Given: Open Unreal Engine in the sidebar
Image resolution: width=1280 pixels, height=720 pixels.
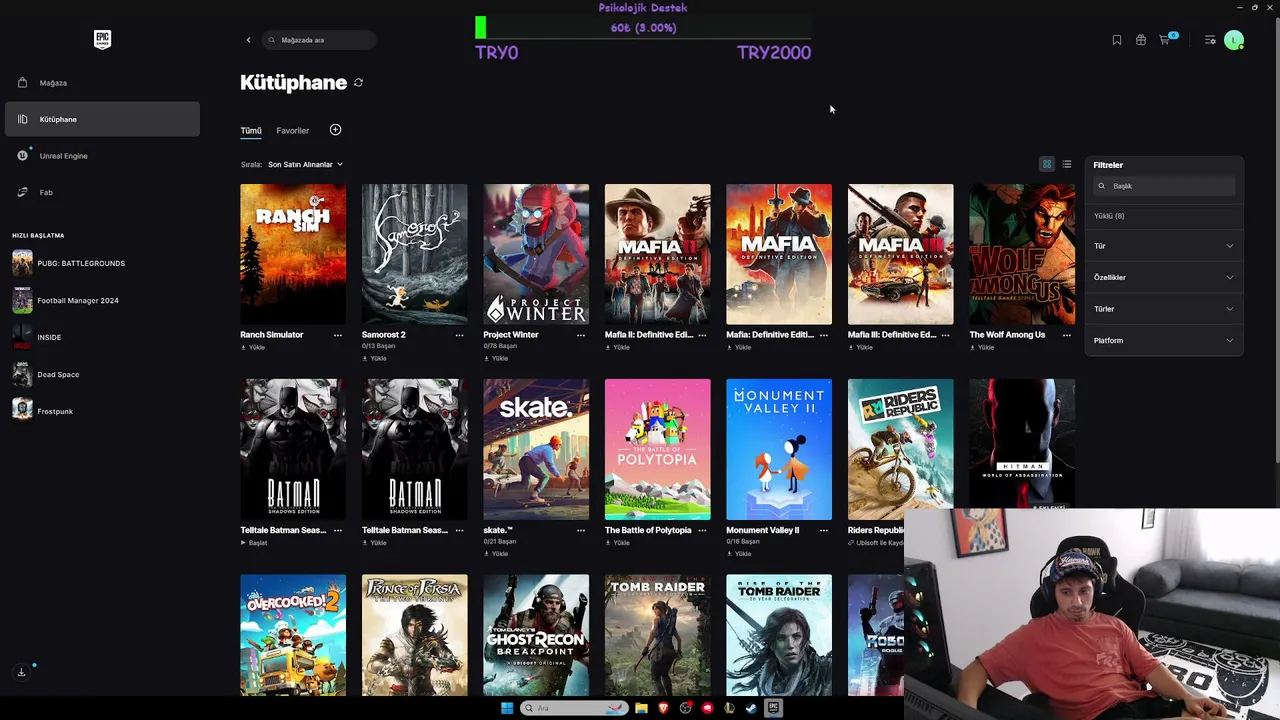Looking at the screenshot, I should coord(102,156).
